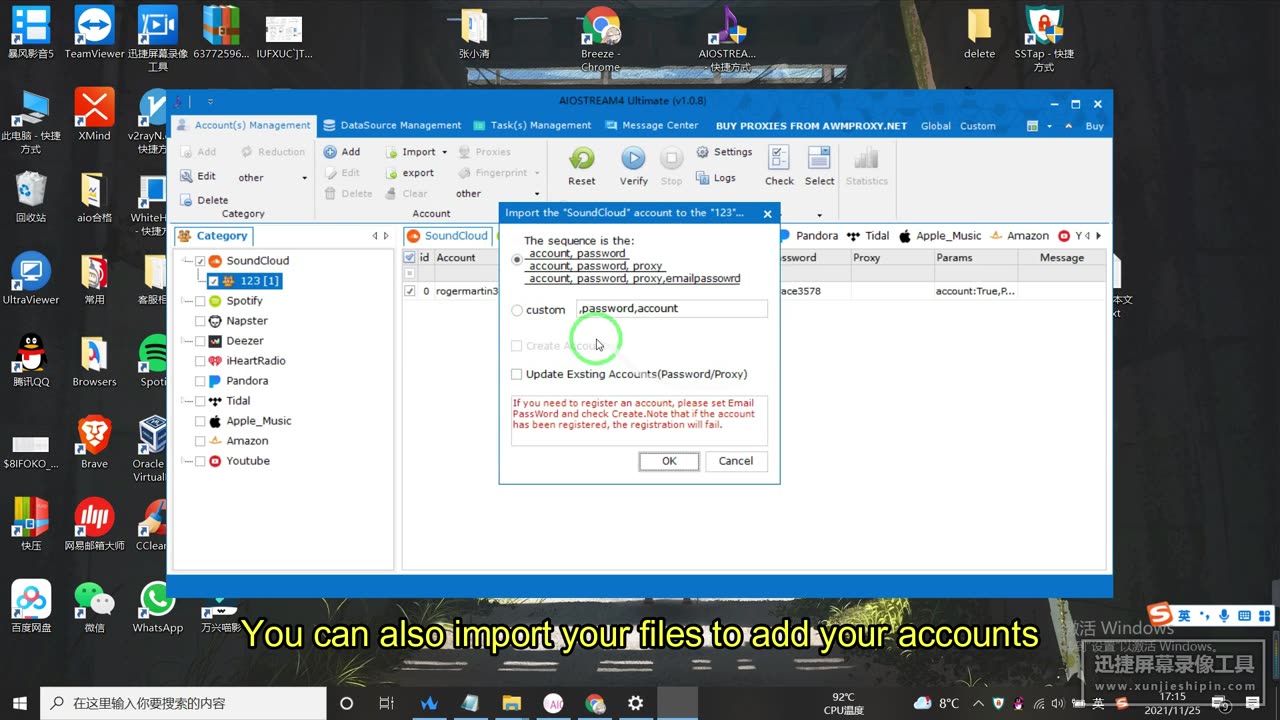
Task: Expand the Spotify tree node
Action: (x=186, y=301)
